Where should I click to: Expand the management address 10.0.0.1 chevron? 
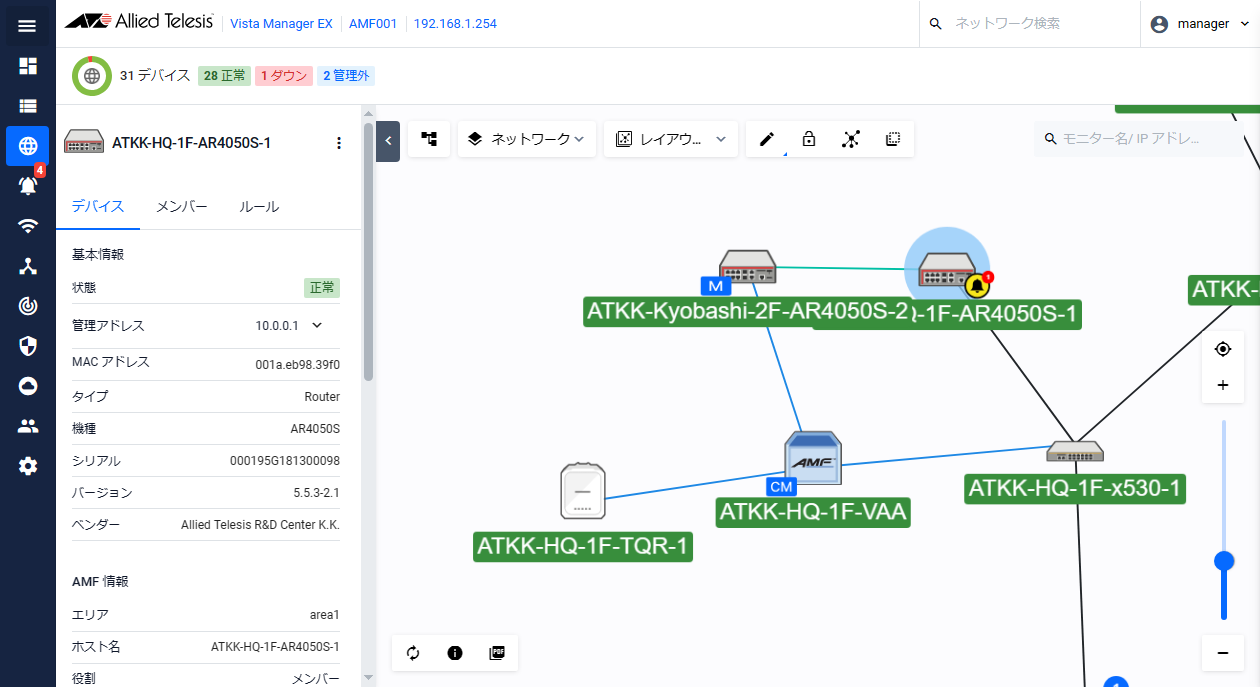(x=317, y=325)
